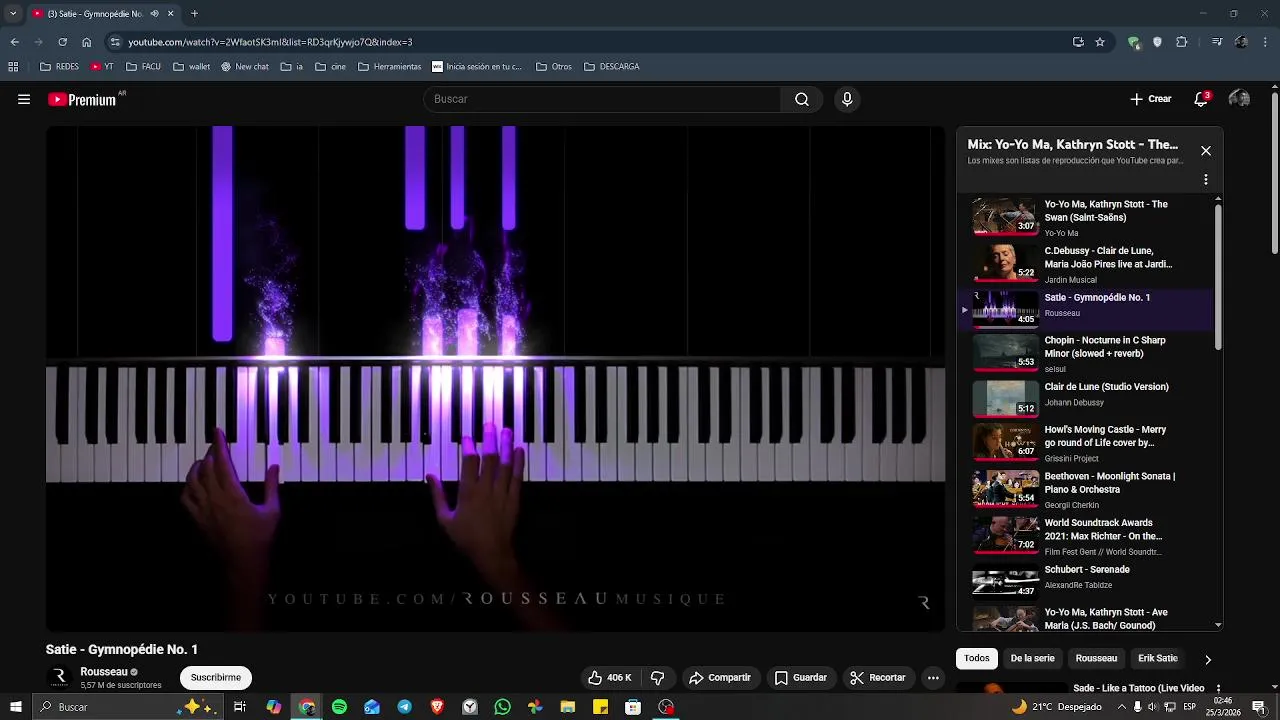Play The Swan (Saint-Saëns) thumbnail
This screenshot has height=720, width=1280.
pyautogui.click(x=1006, y=215)
